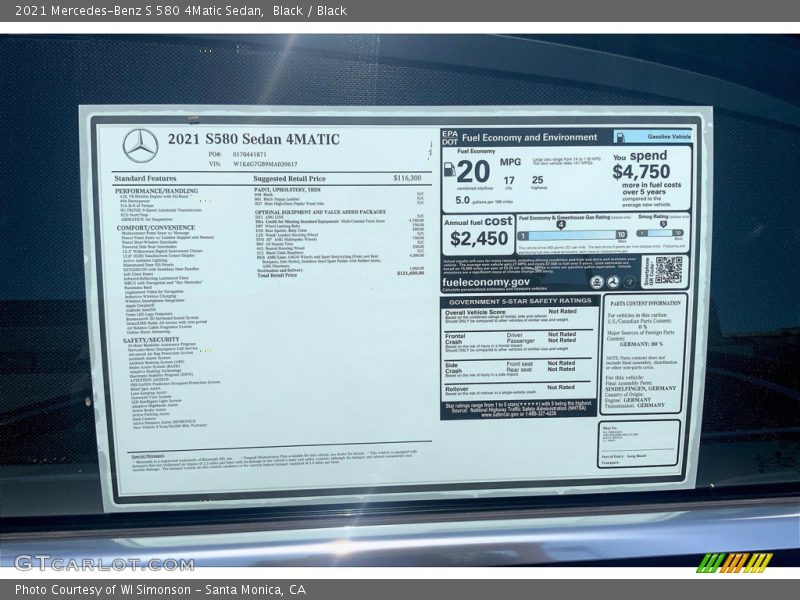800x600 pixels.
Task: Click the 'Frontal Crash' row label
Action: [x=455, y=339]
